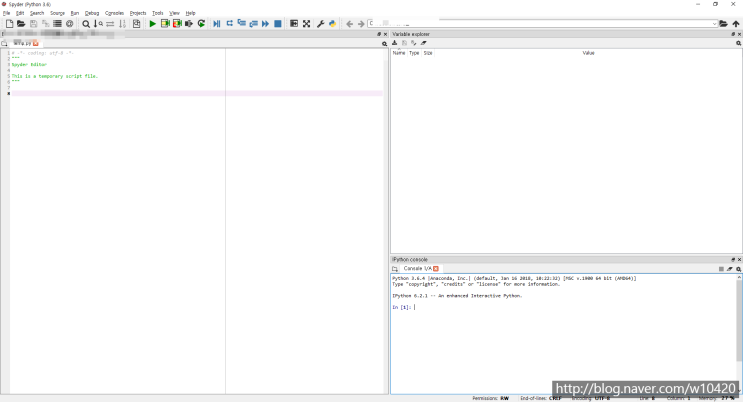Close the temp.py editor tab

pyautogui.click(x=36, y=43)
